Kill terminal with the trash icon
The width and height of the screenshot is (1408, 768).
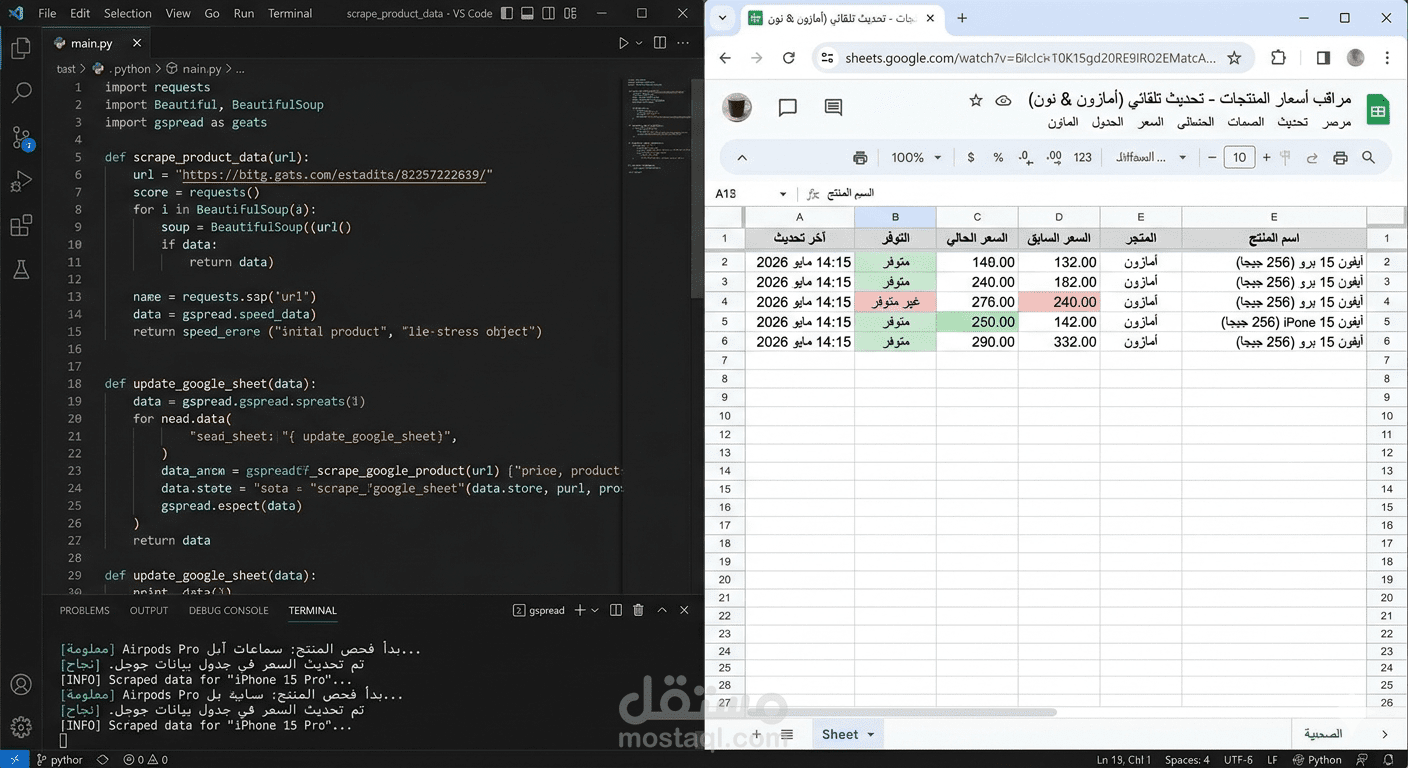(x=638, y=610)
